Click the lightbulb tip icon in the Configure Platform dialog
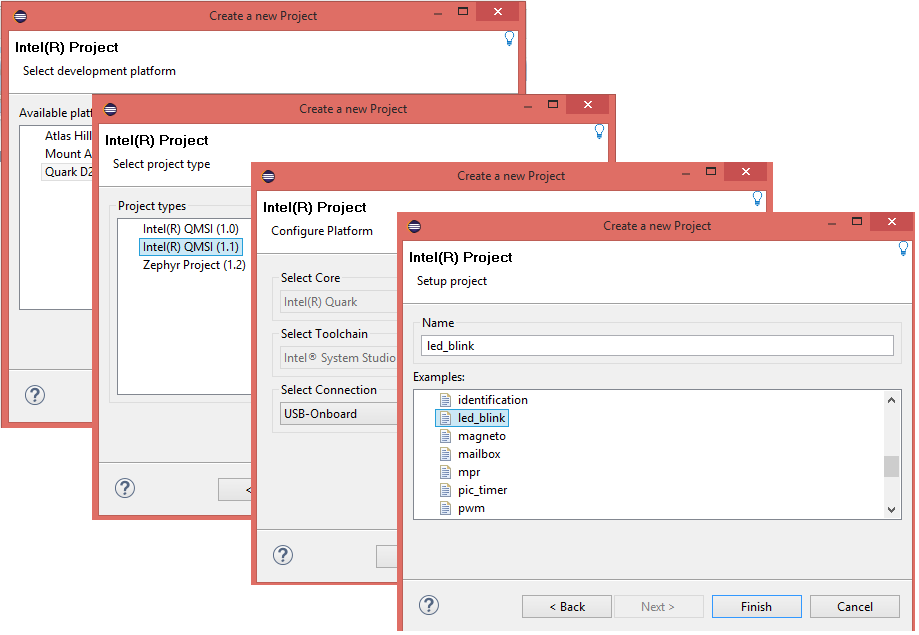The image size is (919, 635). [x=757, y=199]
